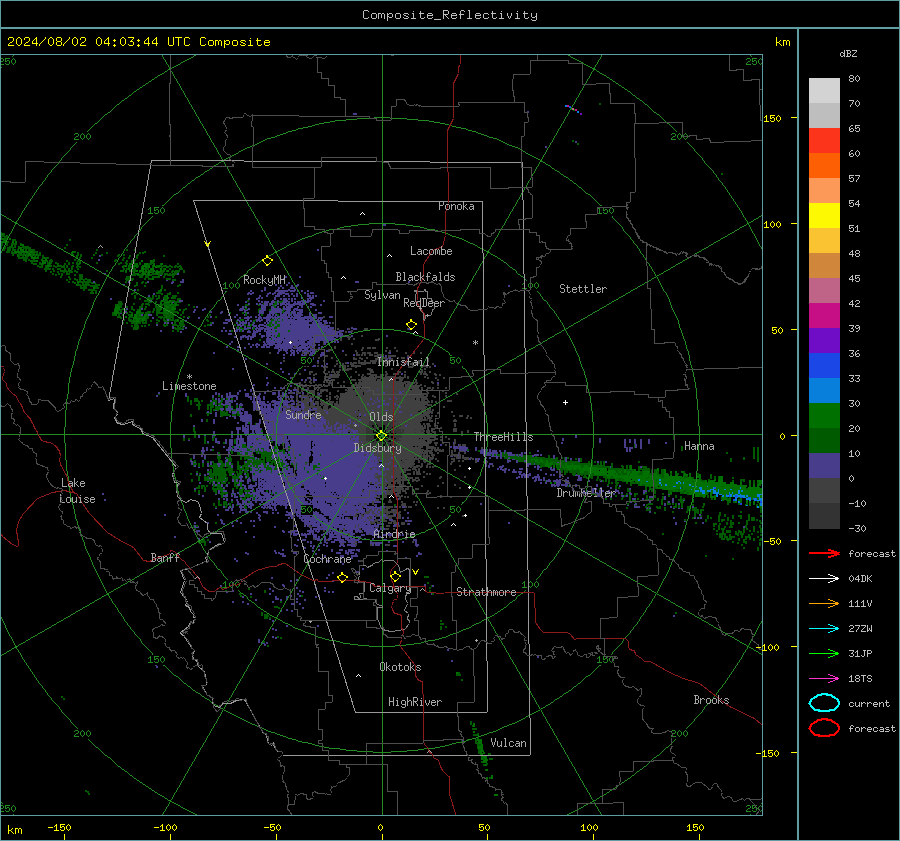Click the yellow diamond marker near RedDeer
The height and width of the screenshot is (841, 900).
pyautogui.click(x=411, y=325)
